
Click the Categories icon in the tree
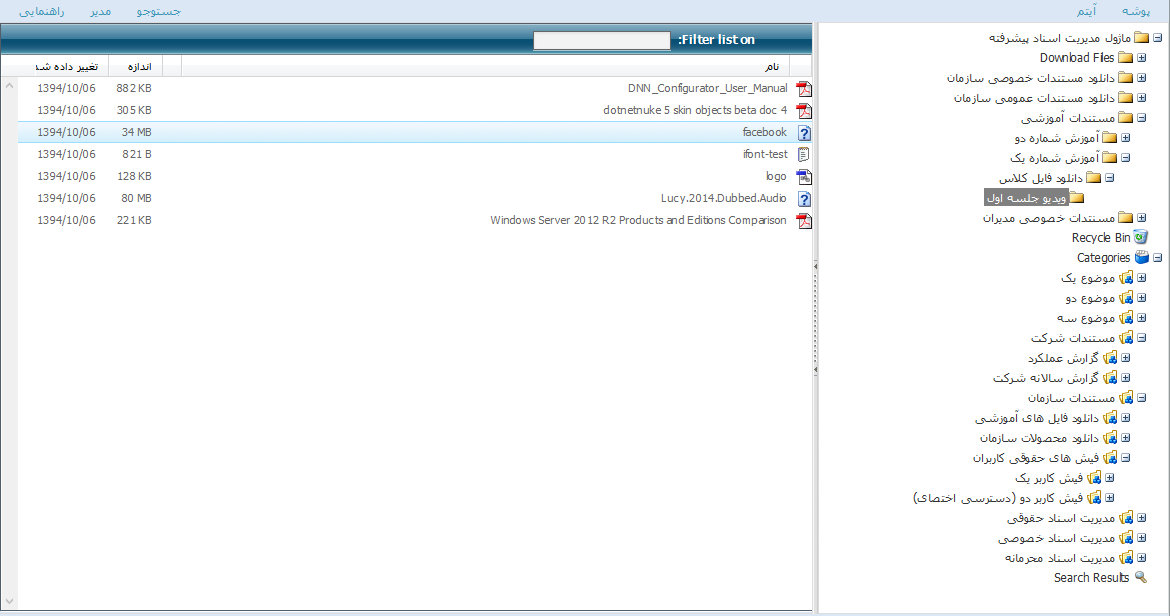1141,258
